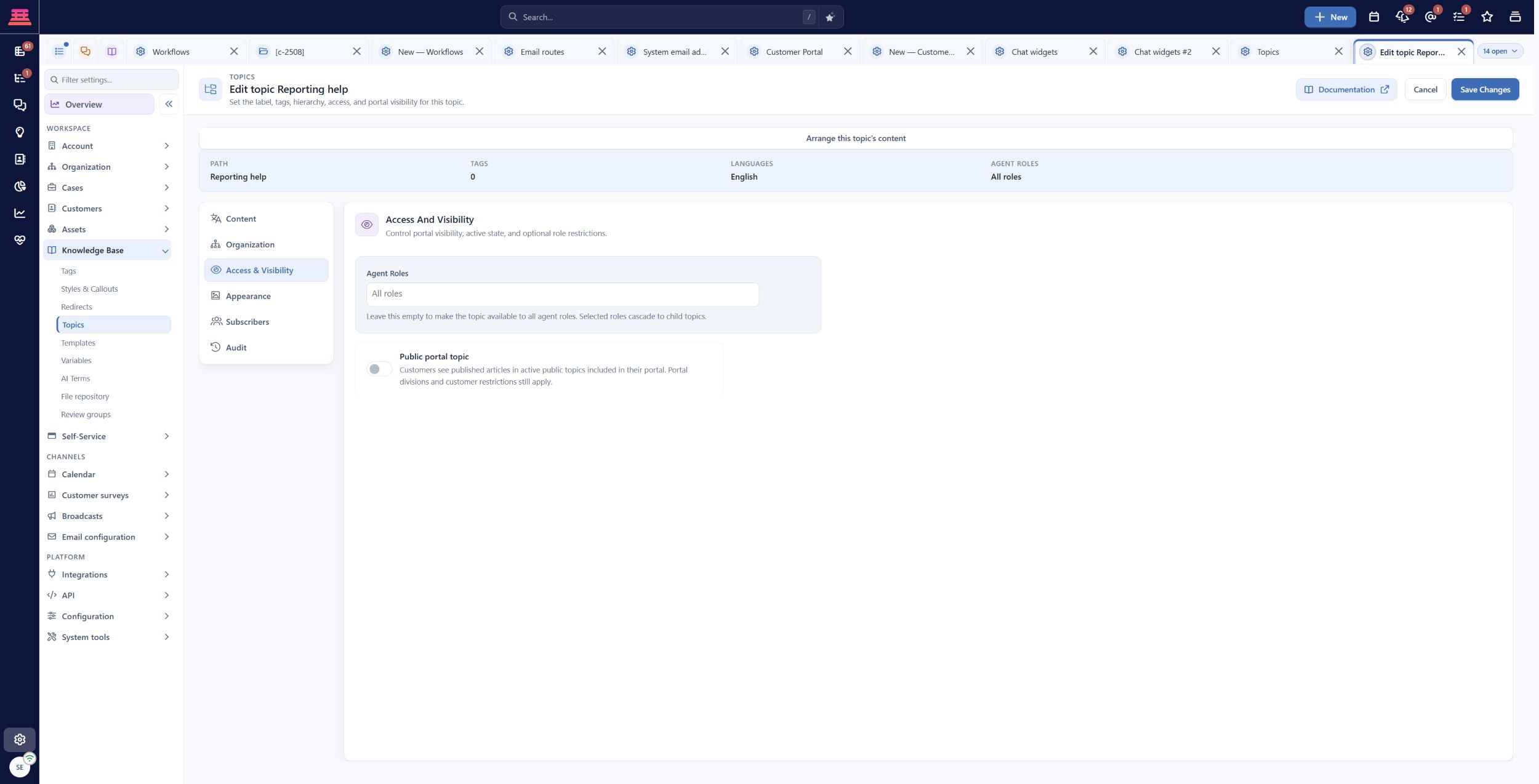Expand the Self-Service section
Viewport: 1539px width, 784px height.
coord(108,436)
